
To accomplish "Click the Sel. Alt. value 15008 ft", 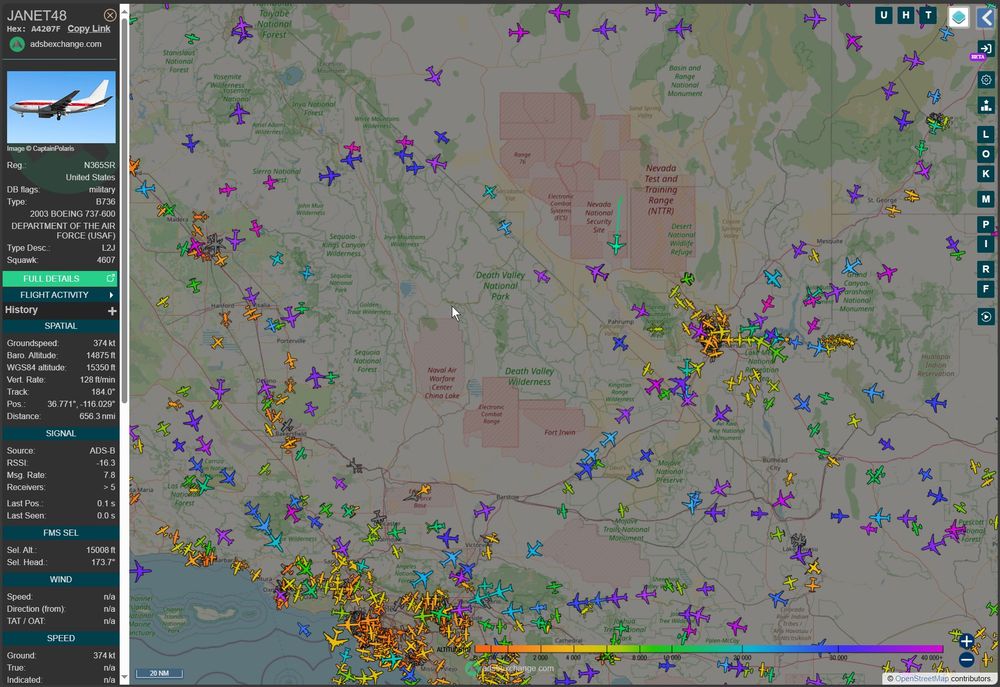I will click(101, 550).
